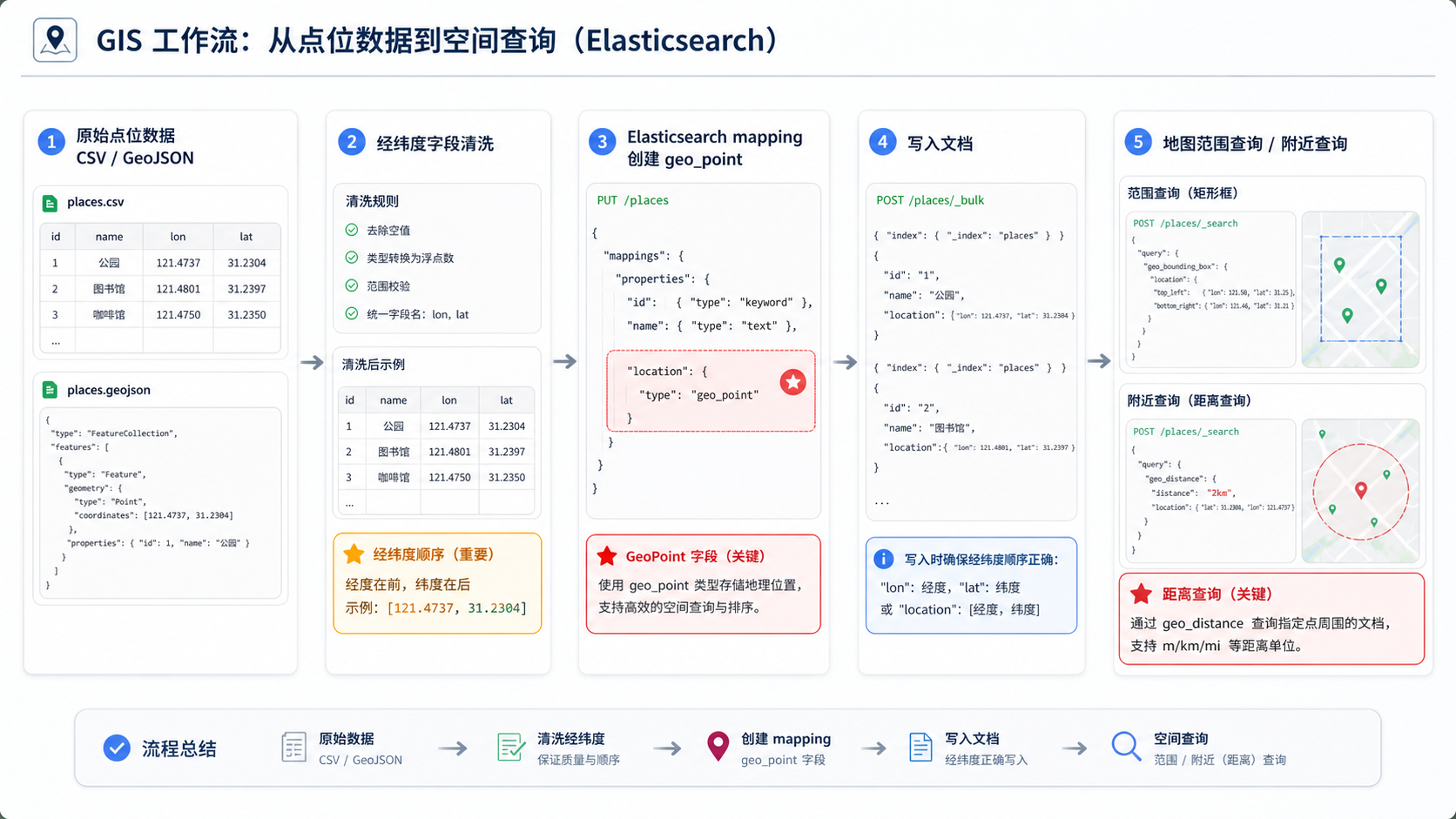Click the places.csv file icon
The height and width of the screenshot is (819, 1456).
(50, 203)
